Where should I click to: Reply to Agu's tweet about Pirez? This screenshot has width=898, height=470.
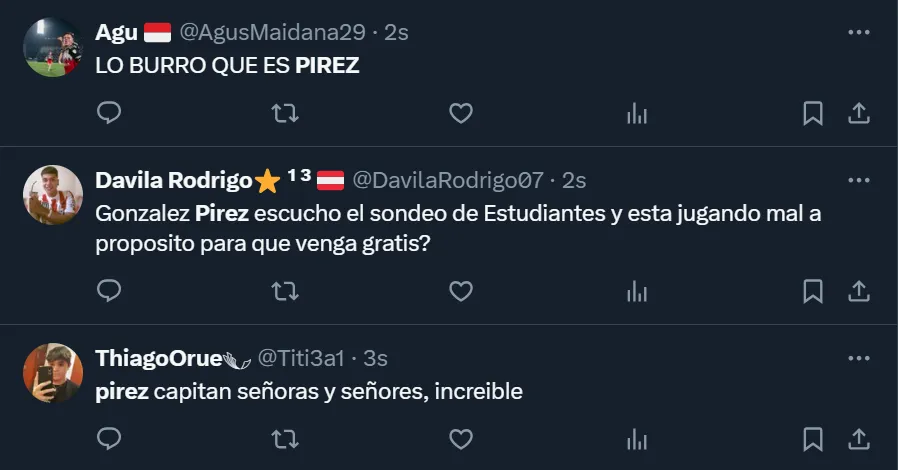coord(109,113)
